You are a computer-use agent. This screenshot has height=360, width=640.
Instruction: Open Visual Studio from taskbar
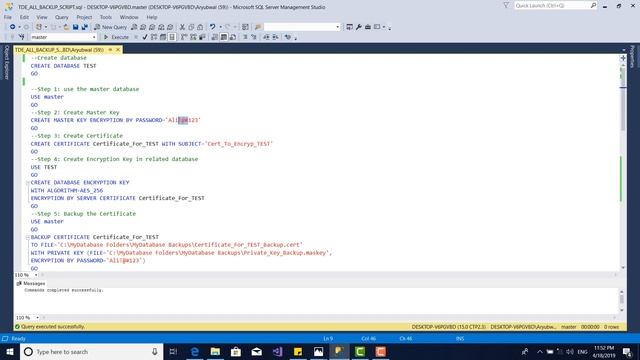277,351
